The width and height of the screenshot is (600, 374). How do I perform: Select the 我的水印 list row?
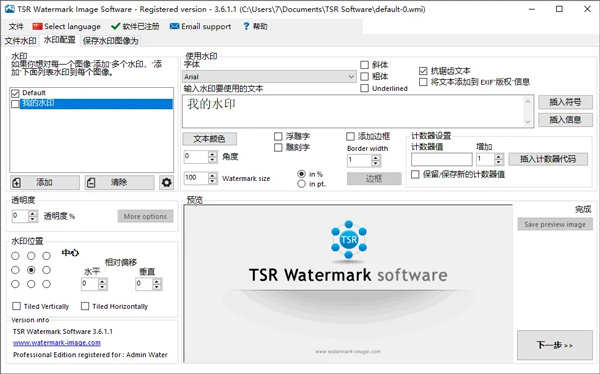click(96, 104)
